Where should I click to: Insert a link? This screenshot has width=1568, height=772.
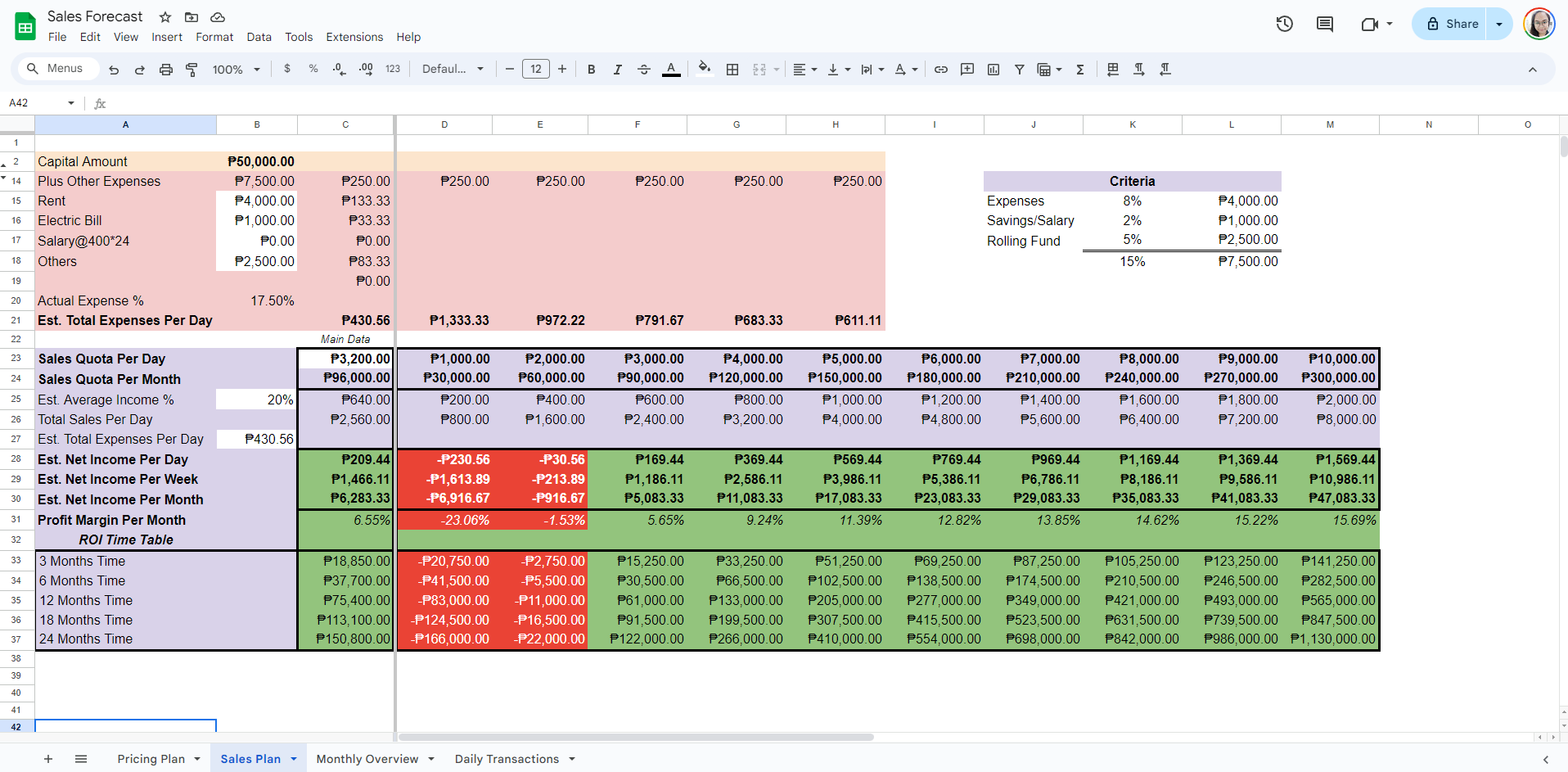coord(940,69)
